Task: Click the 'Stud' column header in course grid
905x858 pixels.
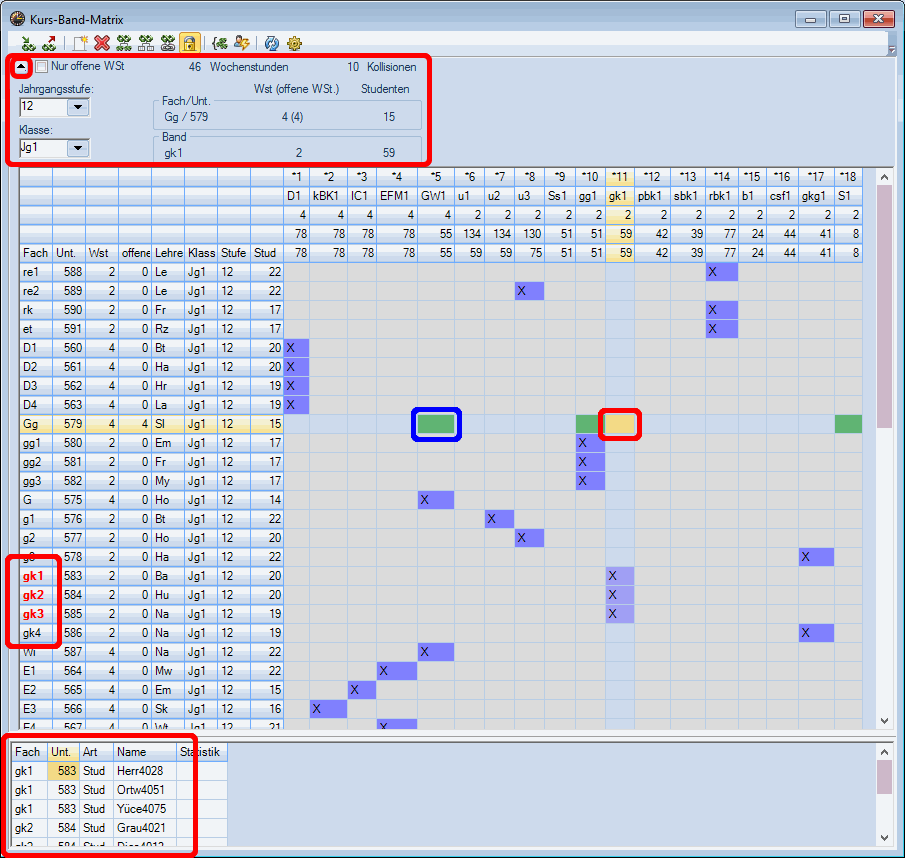Action: coord(265,253)
